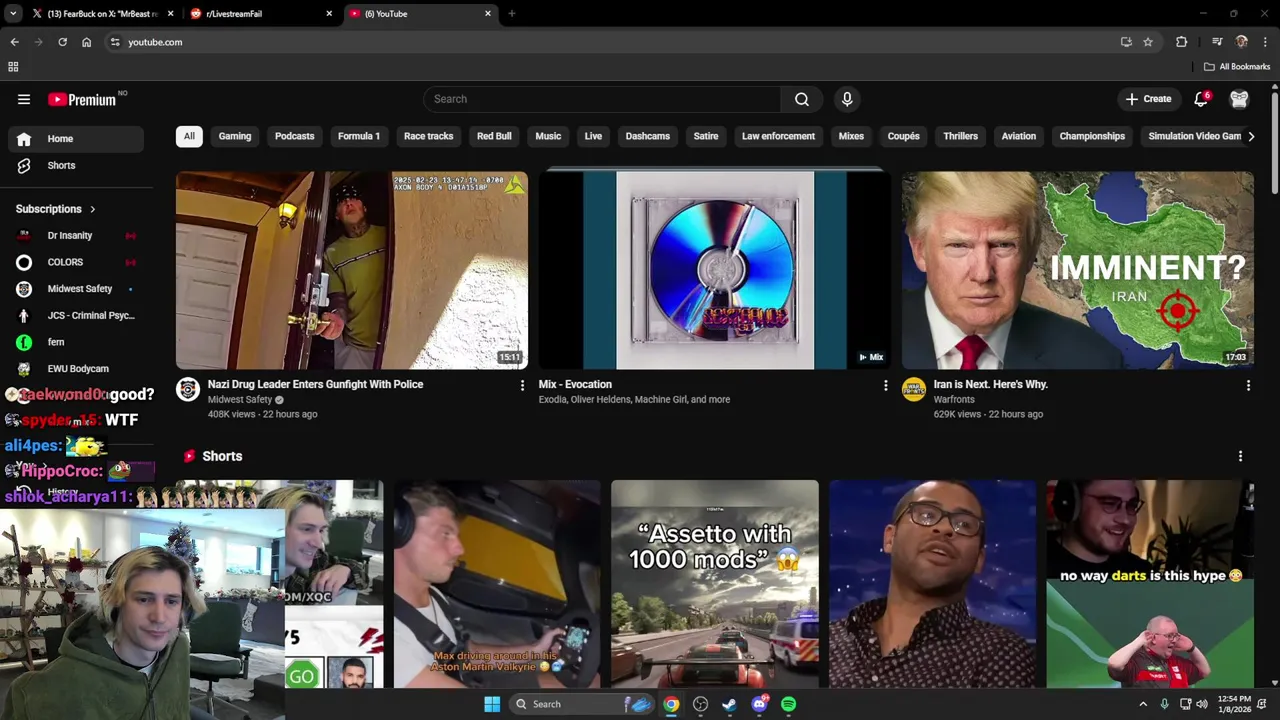Click the browser address bar

610,42
